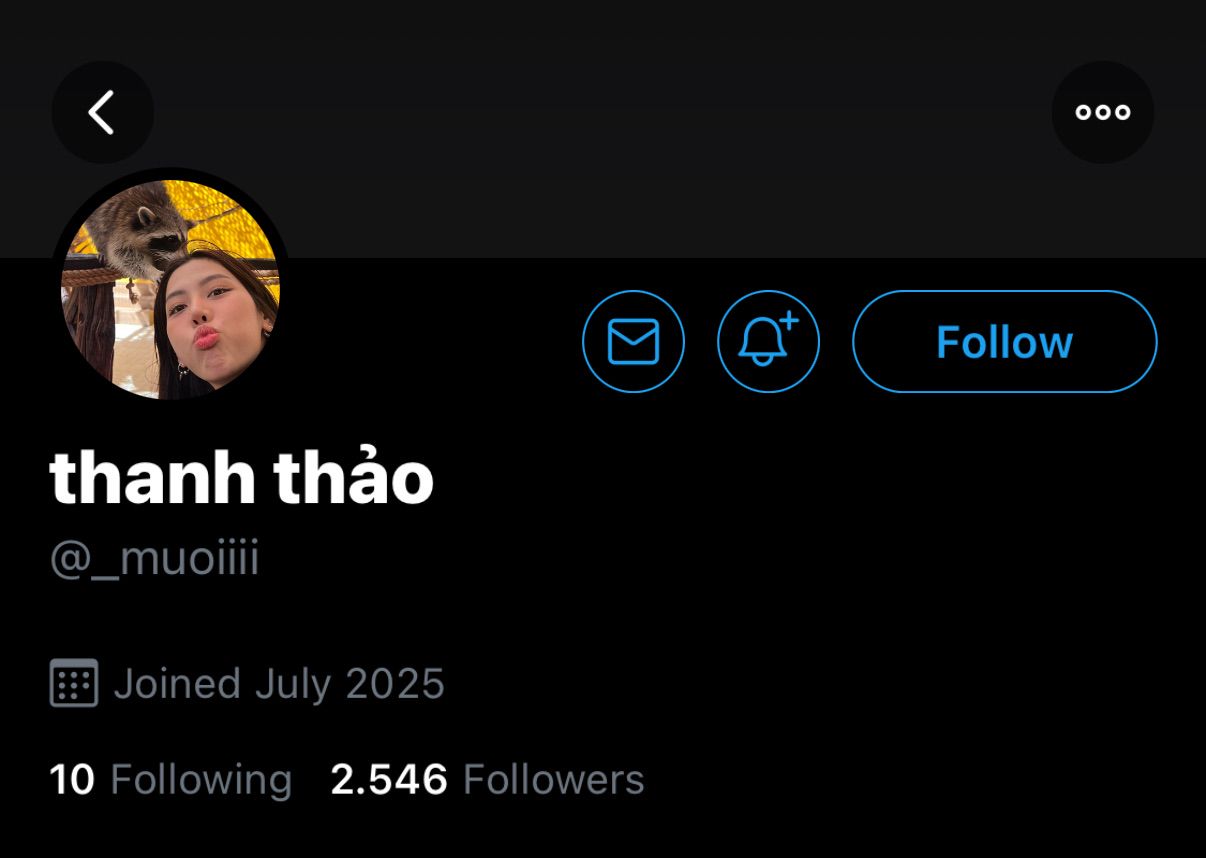This screenshot has width=1206, height=858.
Task: Open the profile picture with the raccoon
Action: (170, 289)
